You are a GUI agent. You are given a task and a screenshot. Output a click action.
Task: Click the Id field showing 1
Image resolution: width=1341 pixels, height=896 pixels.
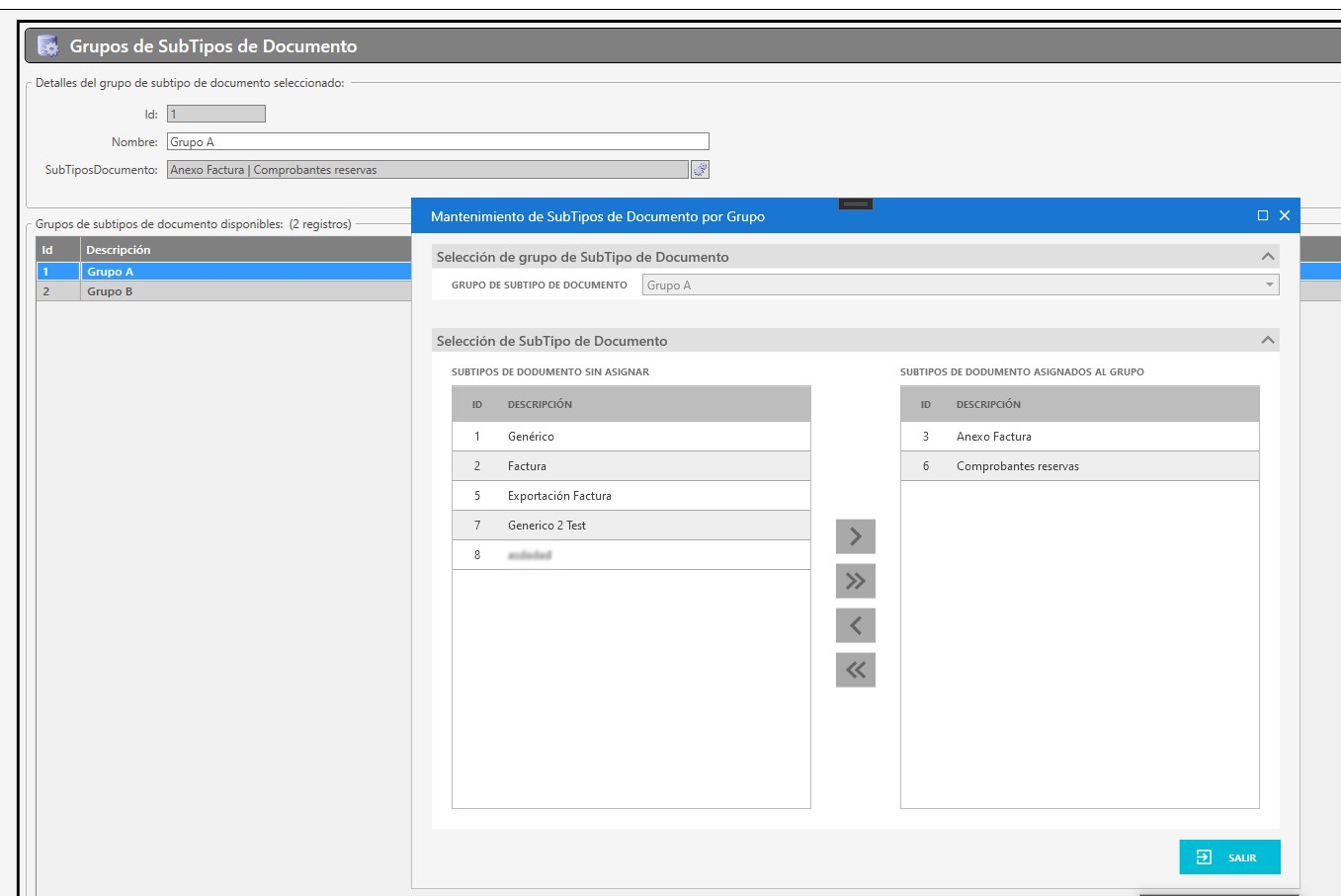[216, 115]
